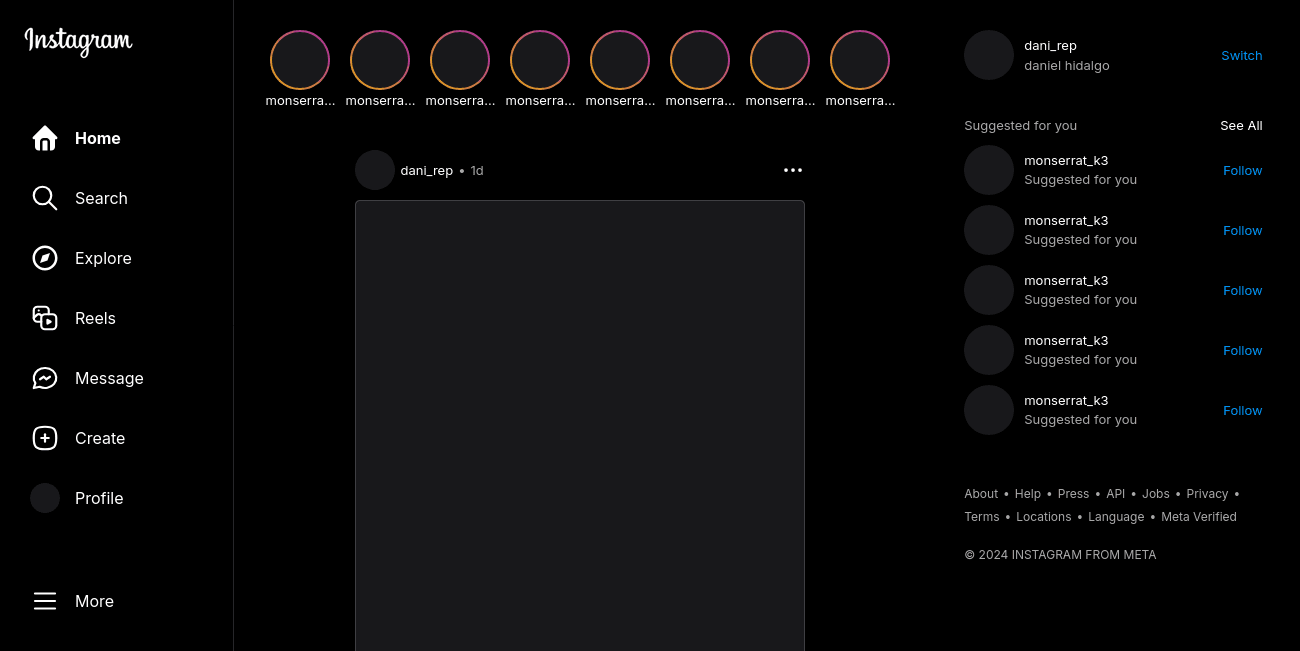The image size is (1300, 651).
Task: Follow the first monserrat_k3 suggestion
Action: (x=1242, y=170)
